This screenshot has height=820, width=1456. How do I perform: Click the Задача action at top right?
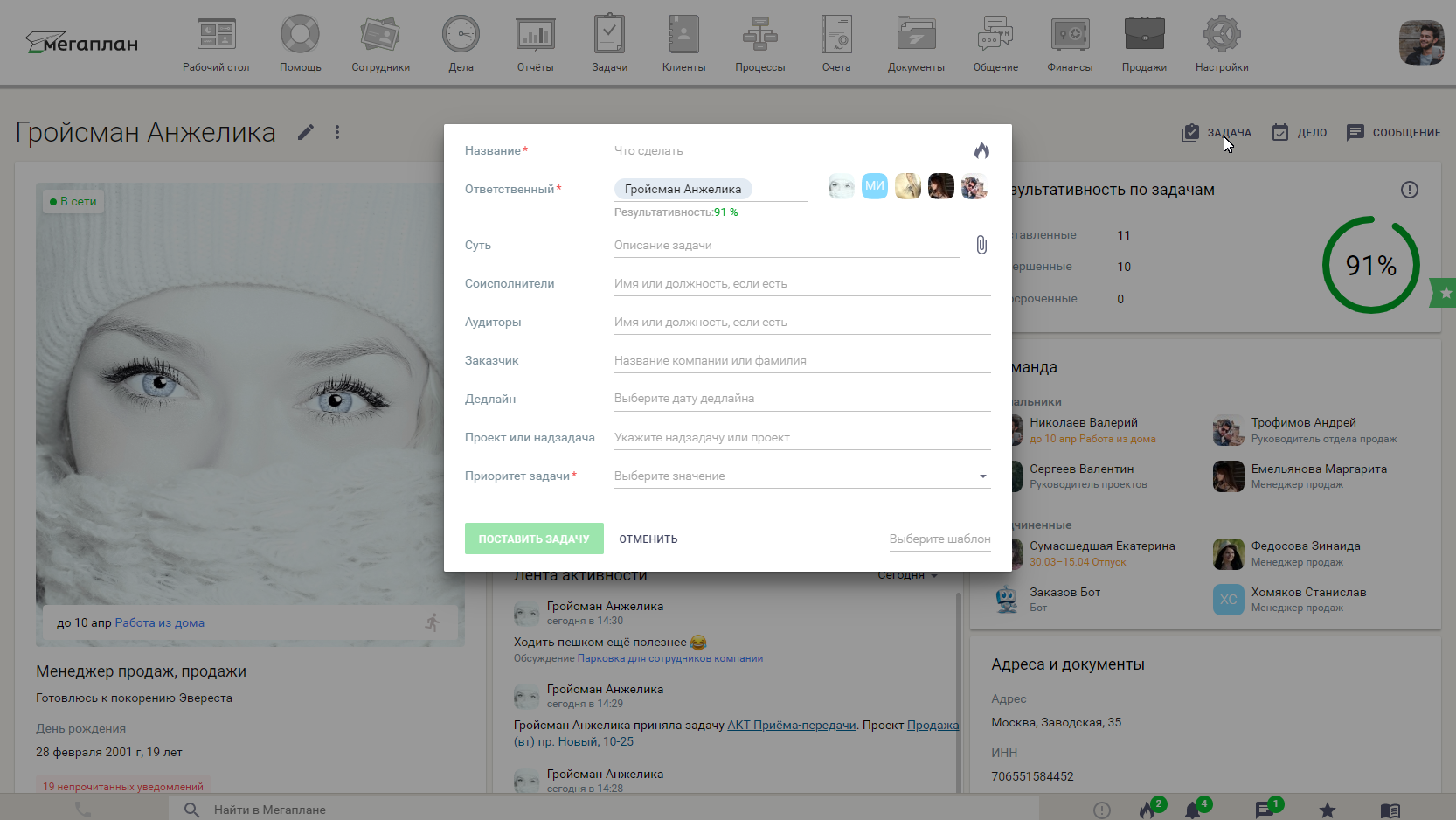pos(1217,133)
